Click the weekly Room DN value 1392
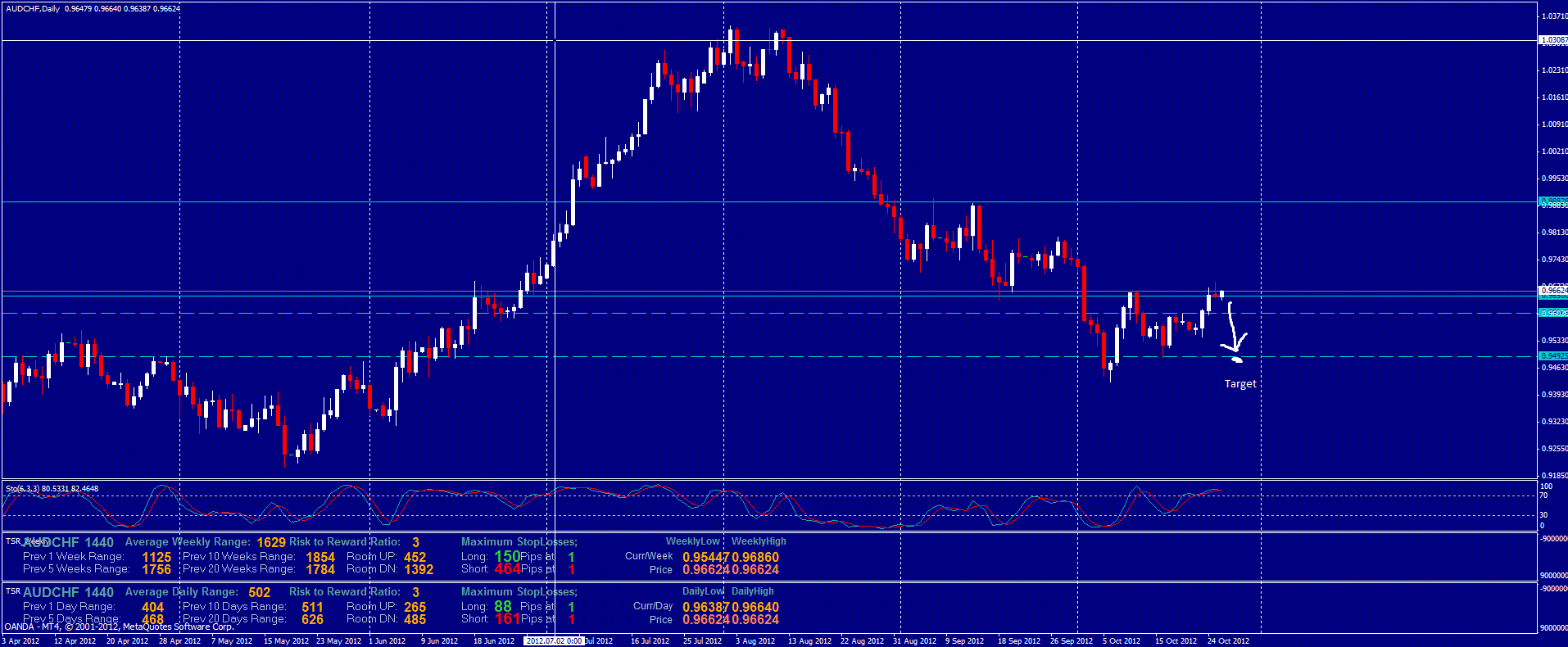 tap(419, 569)
